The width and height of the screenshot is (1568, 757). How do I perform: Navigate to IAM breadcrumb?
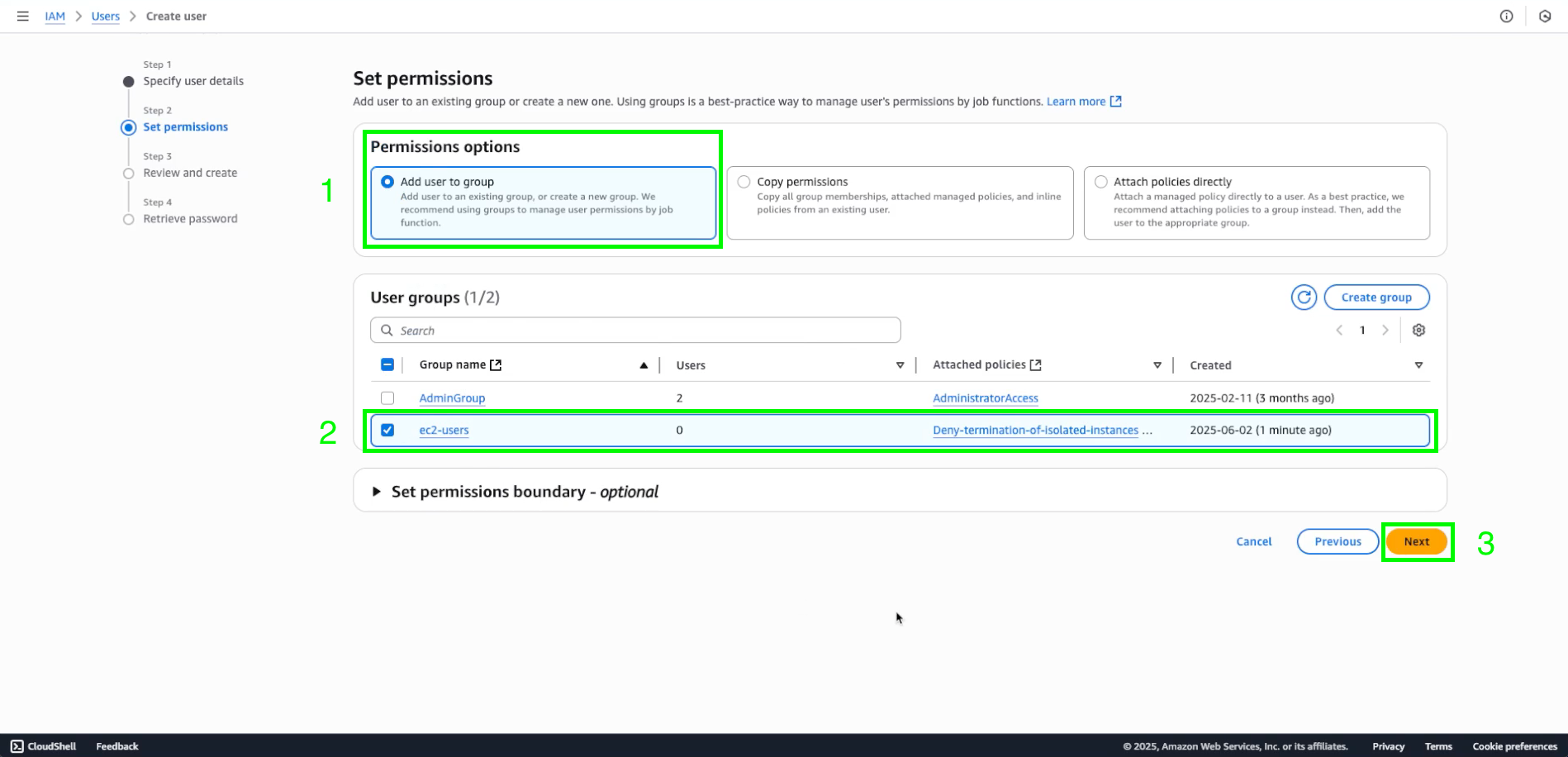click(x=55, y=17)
